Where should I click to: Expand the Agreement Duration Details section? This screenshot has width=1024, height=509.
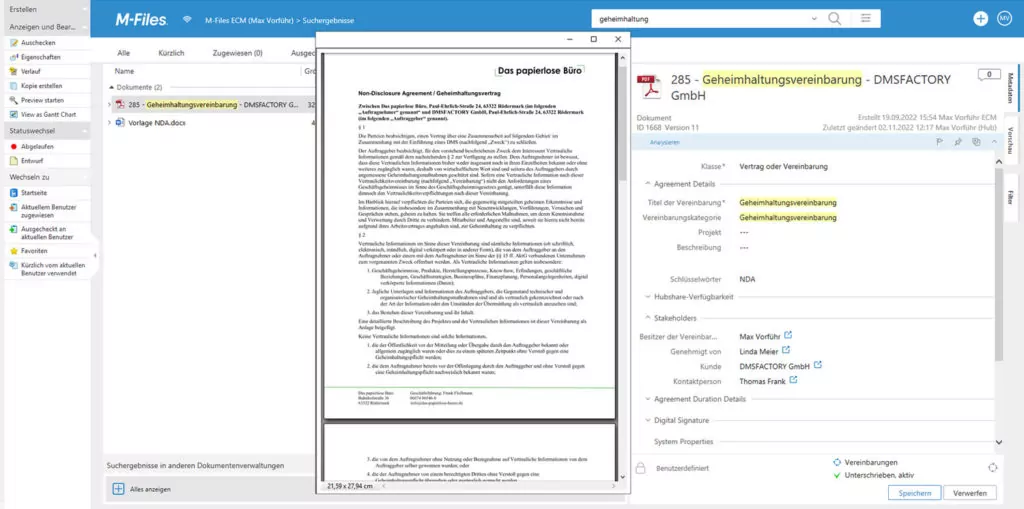pos(648,399)
